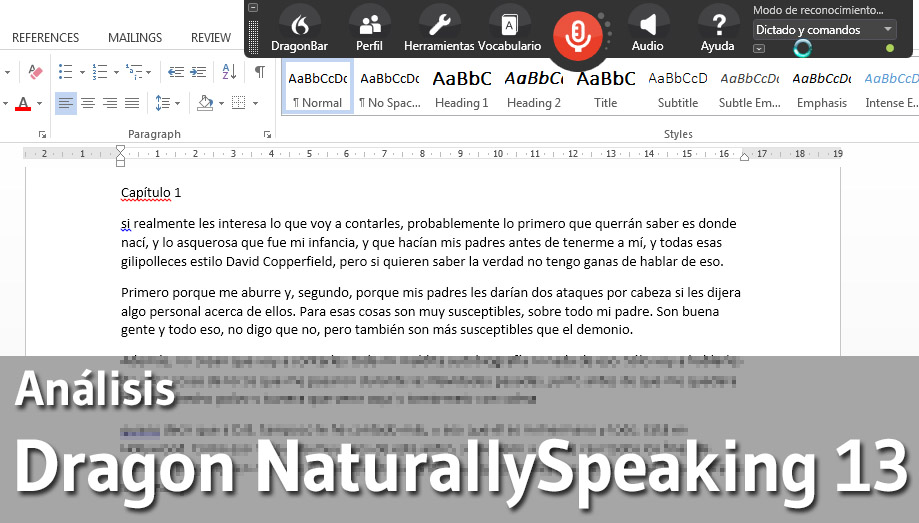Open the Perfil menu in DragonBar
This screenshot has width=919, height=523.
click(369, 30)
